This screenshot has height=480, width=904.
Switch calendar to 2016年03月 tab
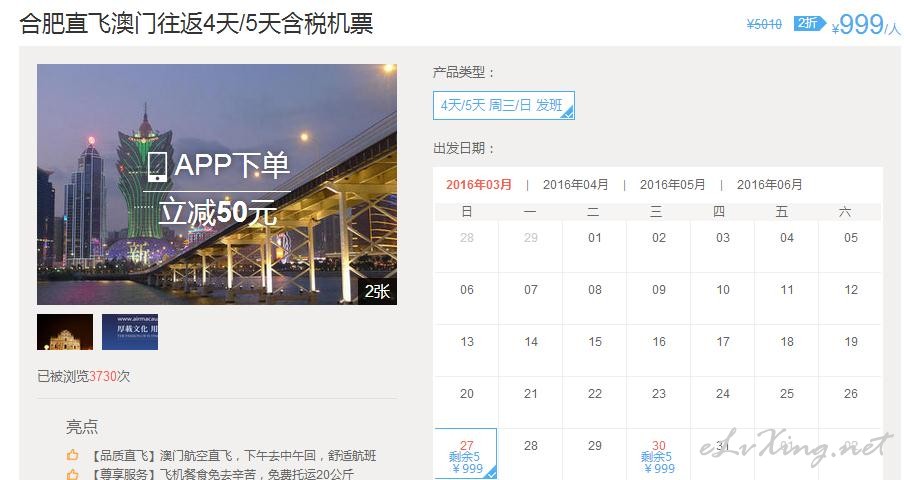(x=479, y=185)
